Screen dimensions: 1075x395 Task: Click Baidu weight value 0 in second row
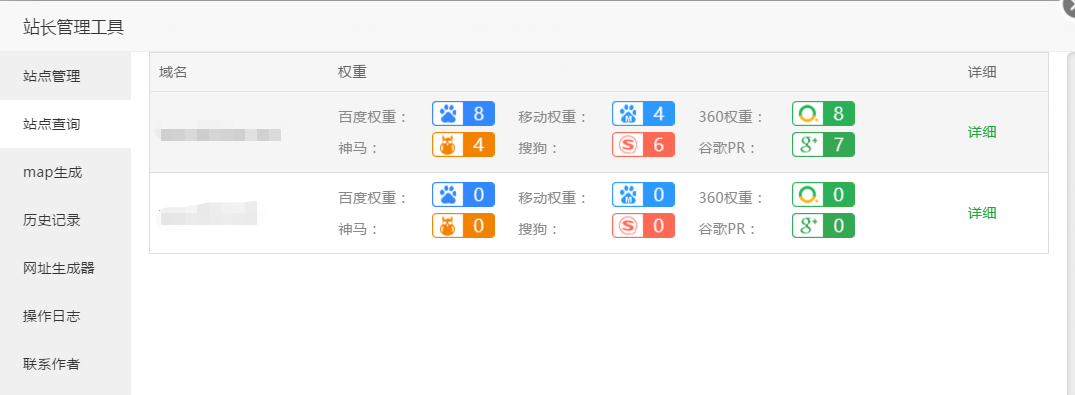479,195
